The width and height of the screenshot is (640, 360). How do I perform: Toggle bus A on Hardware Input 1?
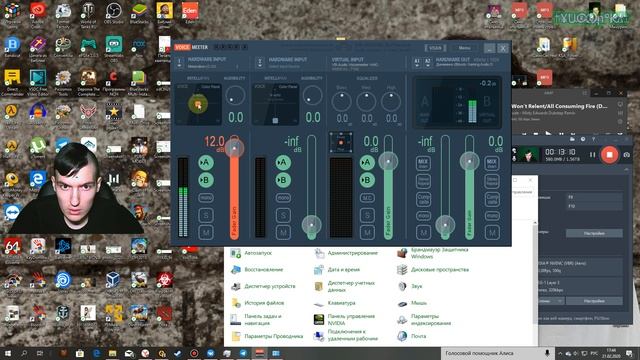(206, 162)
